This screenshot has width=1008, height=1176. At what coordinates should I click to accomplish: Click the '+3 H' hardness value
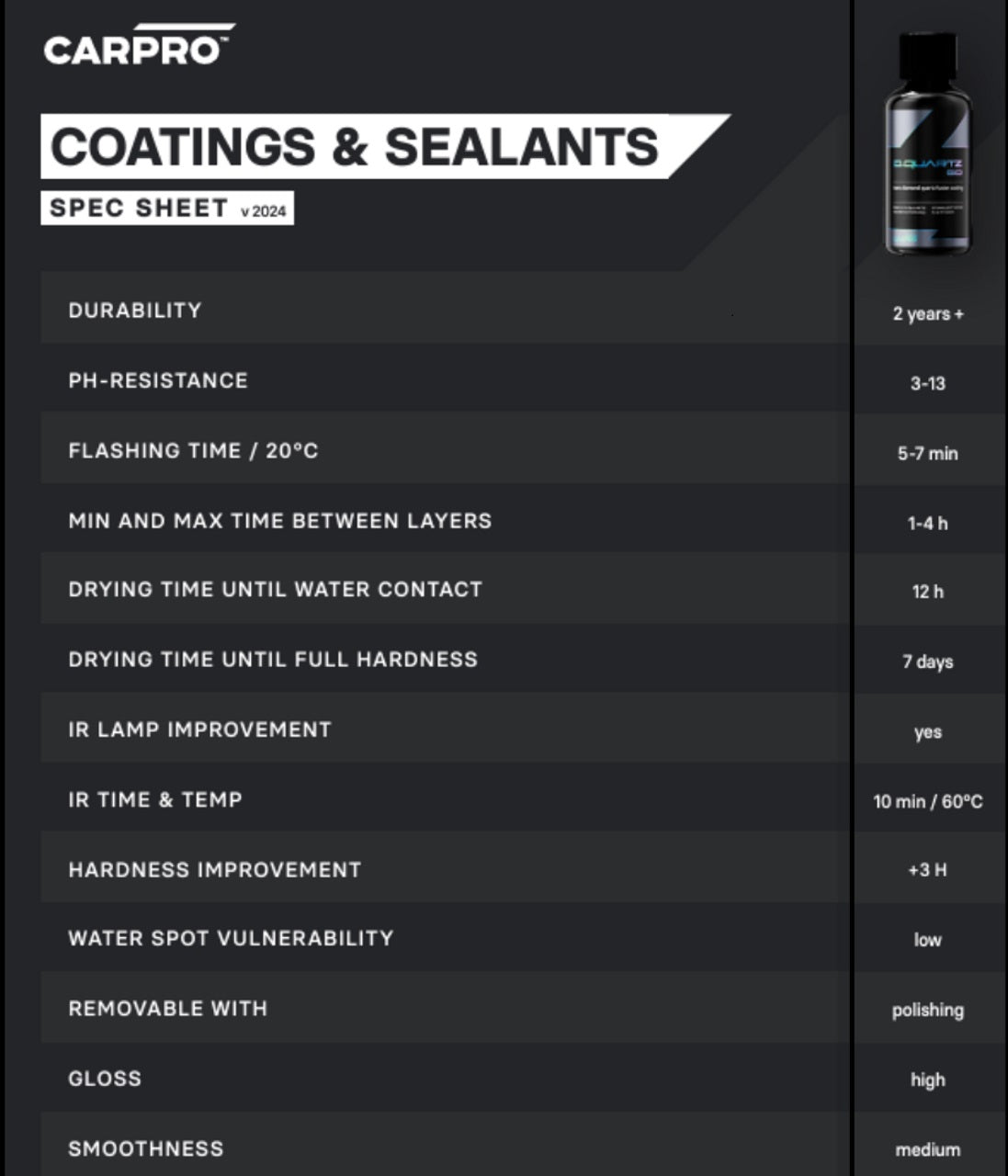928,870
